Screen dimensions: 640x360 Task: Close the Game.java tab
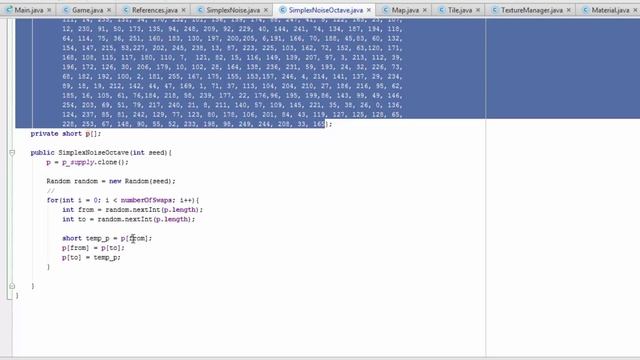click(x=109, y=10)
